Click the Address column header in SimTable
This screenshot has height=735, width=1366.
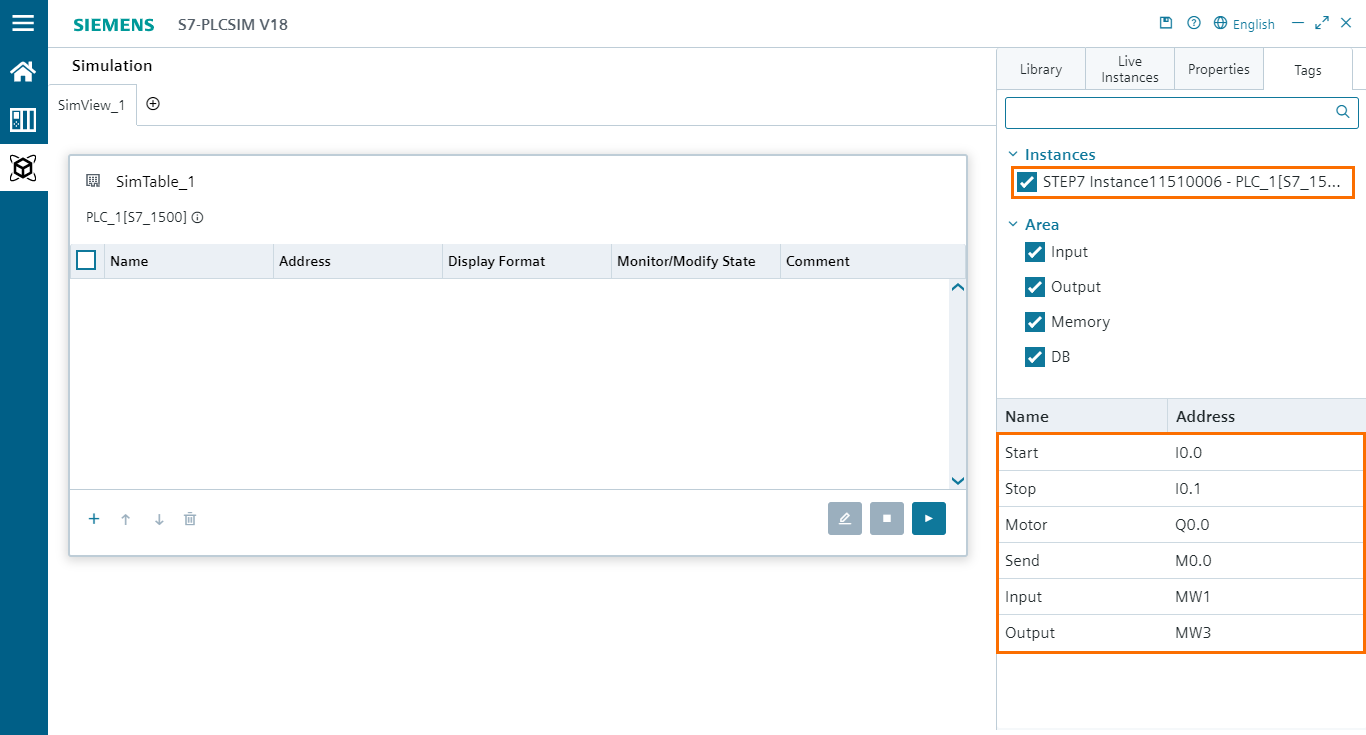[x=358, y=261]
